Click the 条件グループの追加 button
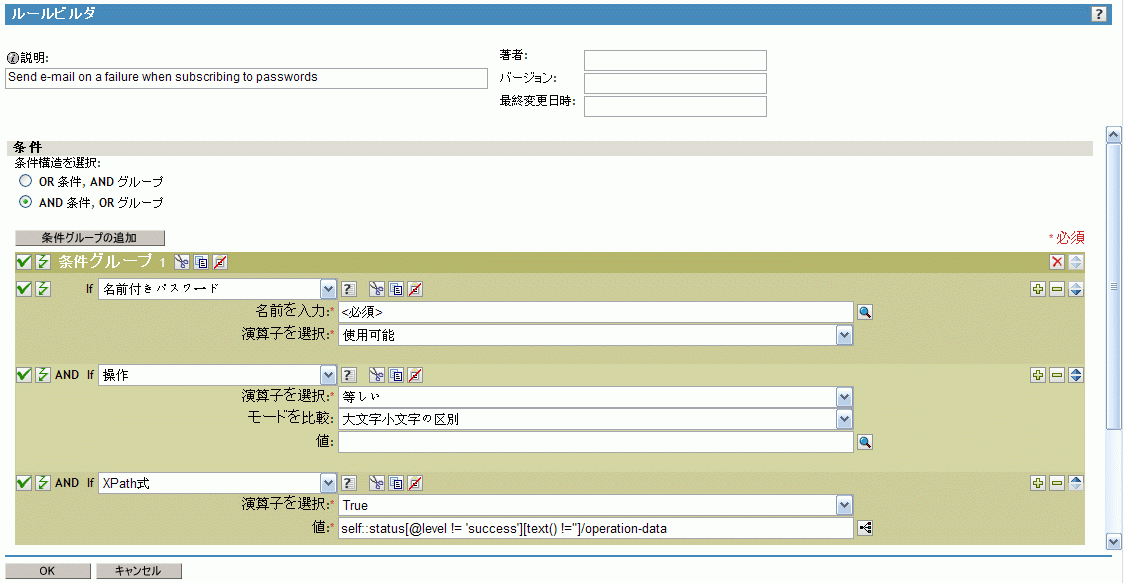Viewport: 1124px width, 583px height. coord(90,237)
